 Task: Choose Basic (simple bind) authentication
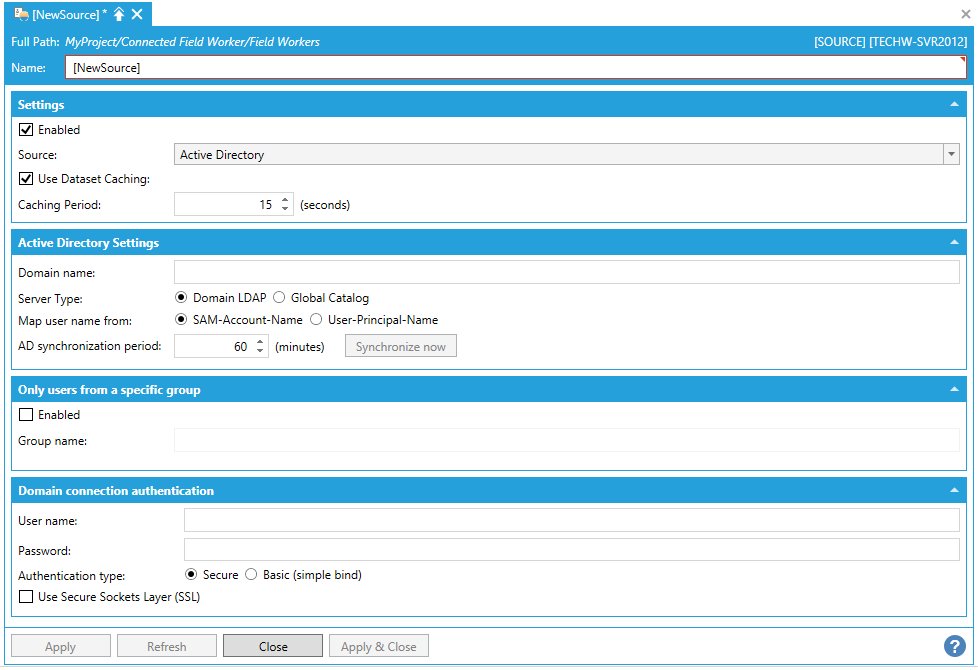(x=252, y=575)
